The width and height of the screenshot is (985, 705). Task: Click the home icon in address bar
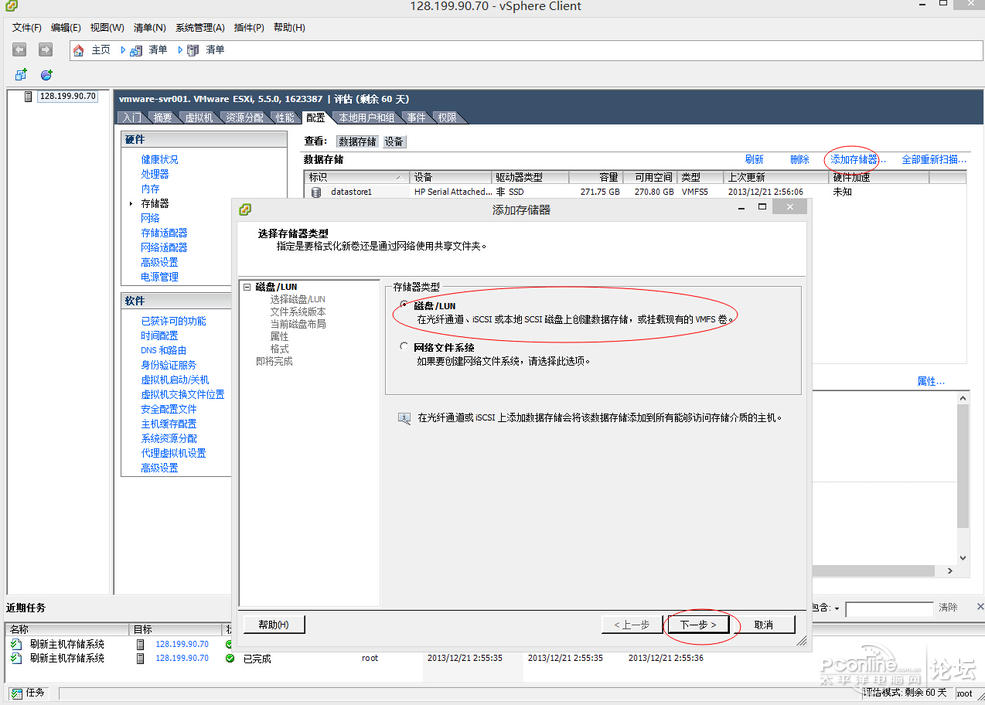point(79,50)
